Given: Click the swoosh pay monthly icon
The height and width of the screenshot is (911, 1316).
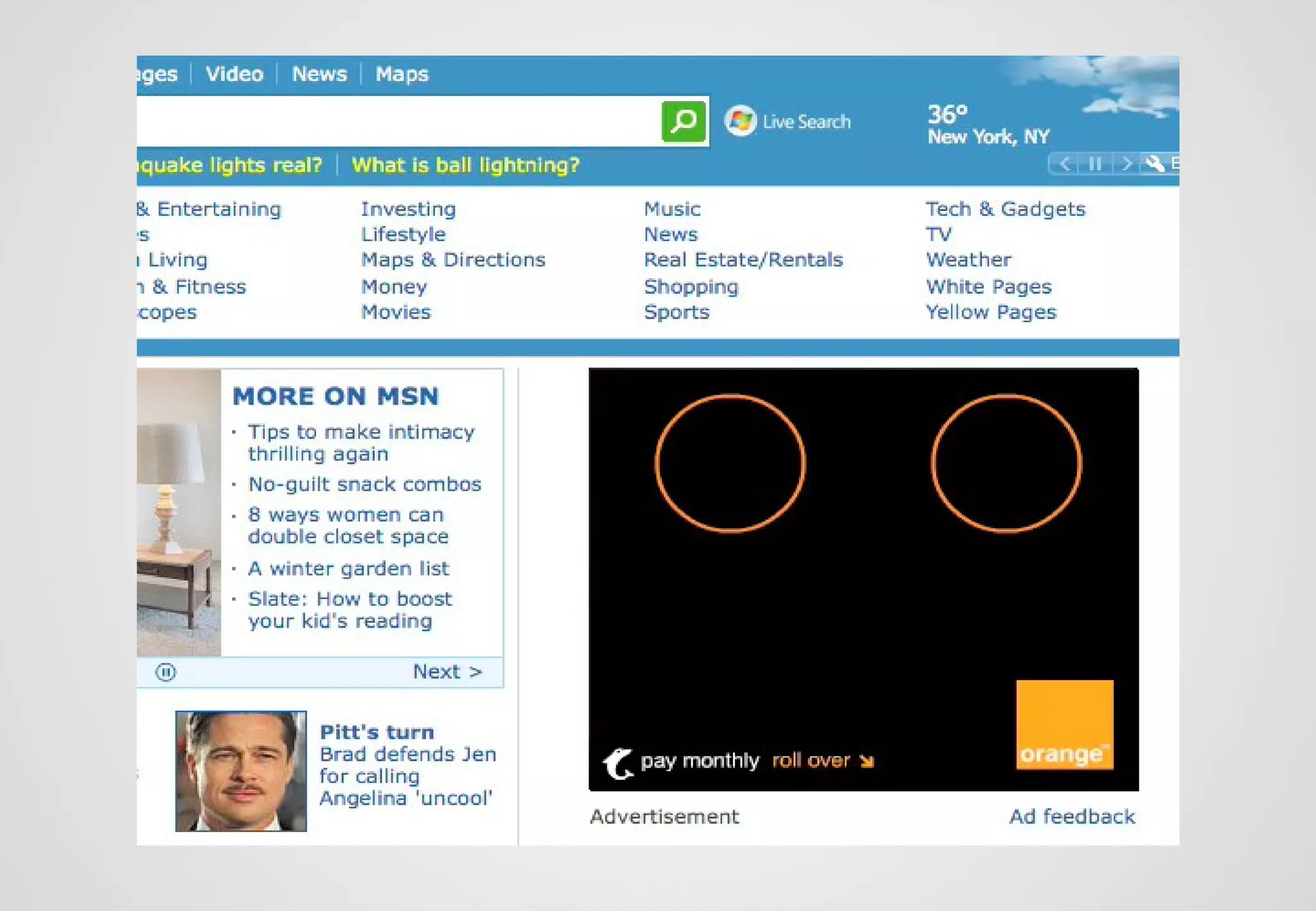Looking at the screenshot, I should 618,763.
